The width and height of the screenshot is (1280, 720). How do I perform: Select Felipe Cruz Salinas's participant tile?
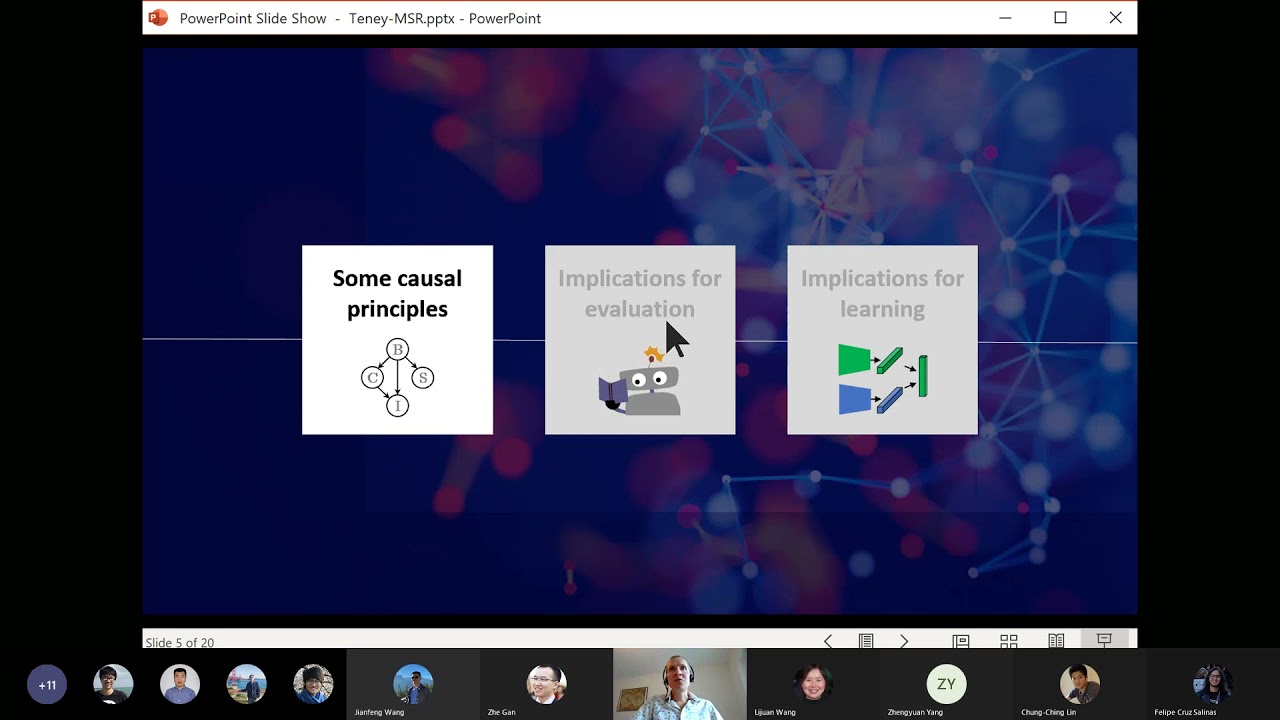click(1212, 684)
